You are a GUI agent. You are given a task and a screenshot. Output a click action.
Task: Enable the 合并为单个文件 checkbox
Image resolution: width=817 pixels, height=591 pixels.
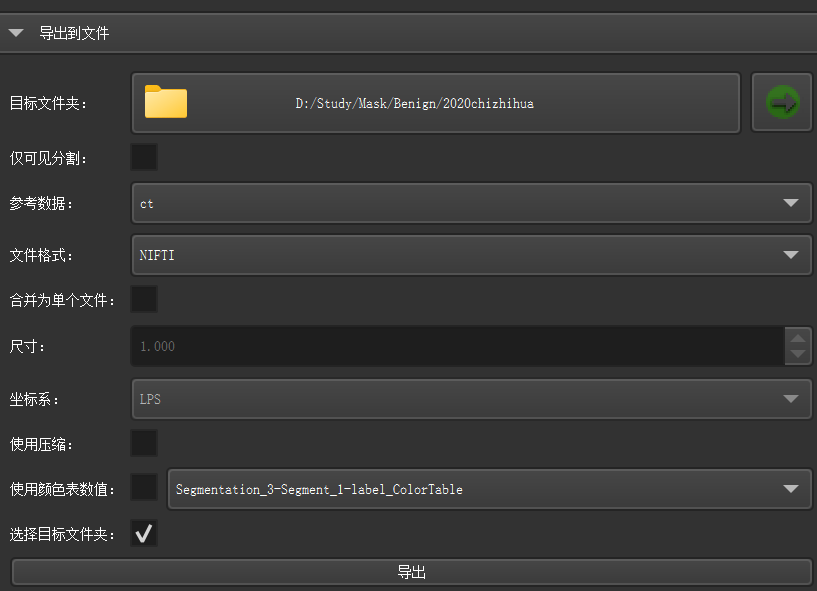tap(144, 299)
